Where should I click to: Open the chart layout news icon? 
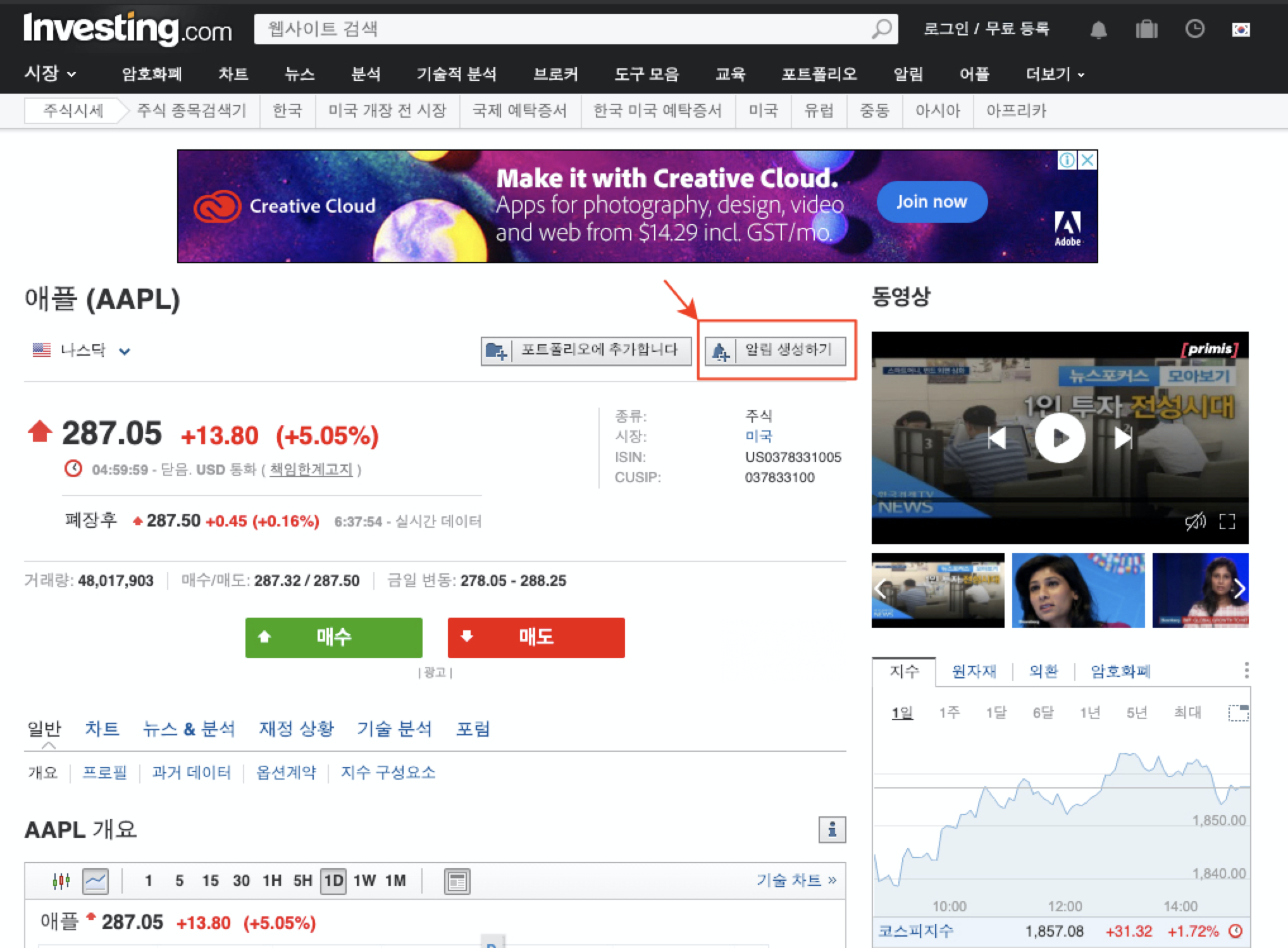coord(457,881)
